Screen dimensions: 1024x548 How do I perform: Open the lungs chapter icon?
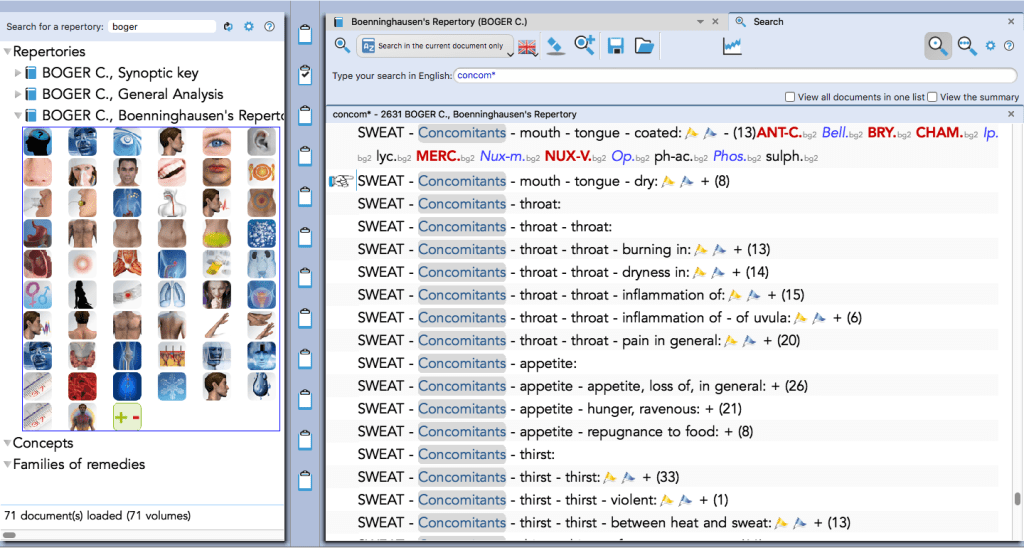pos(171,295)
